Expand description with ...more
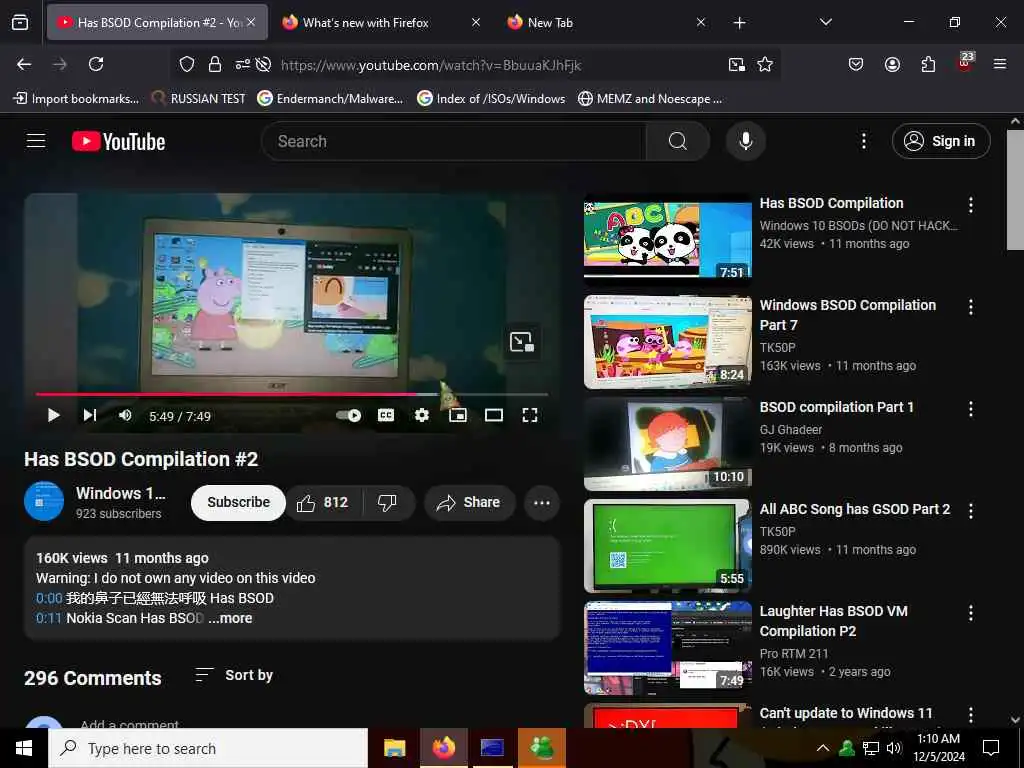Screen dimensions: 1024x768 pos(230,618)
